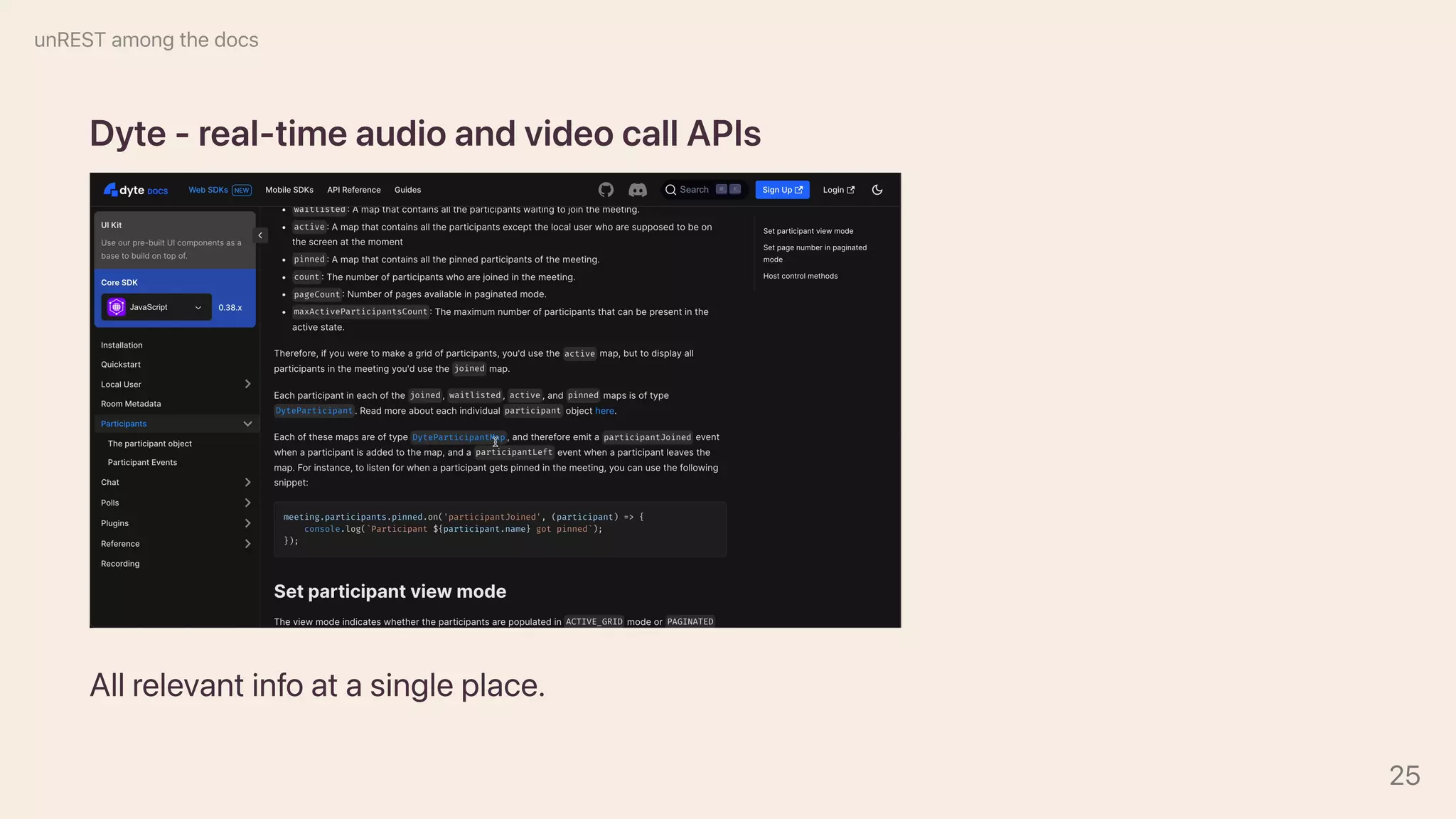Expand the Plugins section
This screenshot has height=819, width=1456.
(247, 523)
